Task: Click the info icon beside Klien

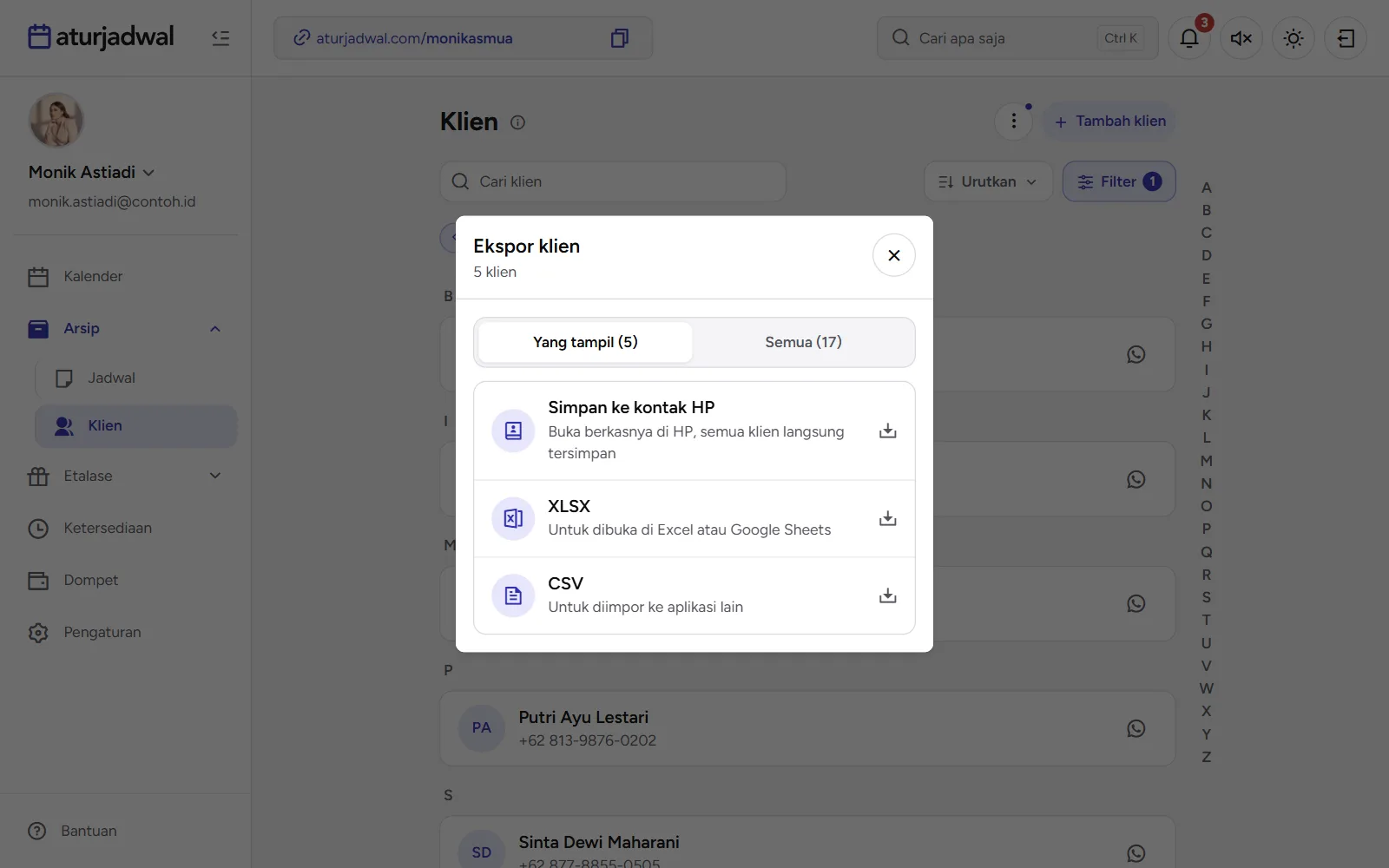Action: 517,122
